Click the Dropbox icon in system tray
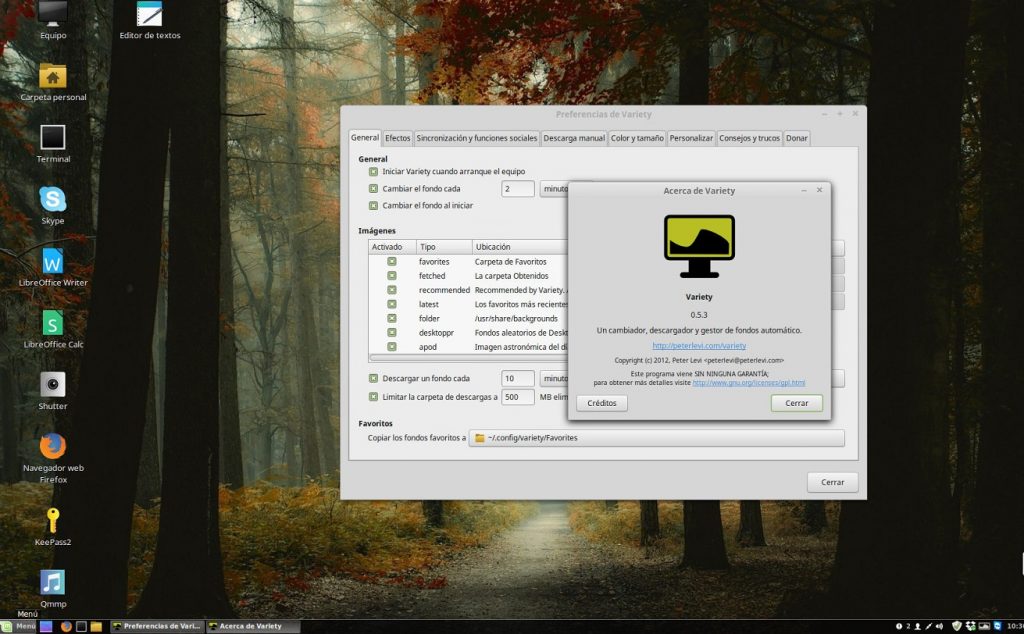Viewport: 1024px width, 634px height. tap(971, 626)
